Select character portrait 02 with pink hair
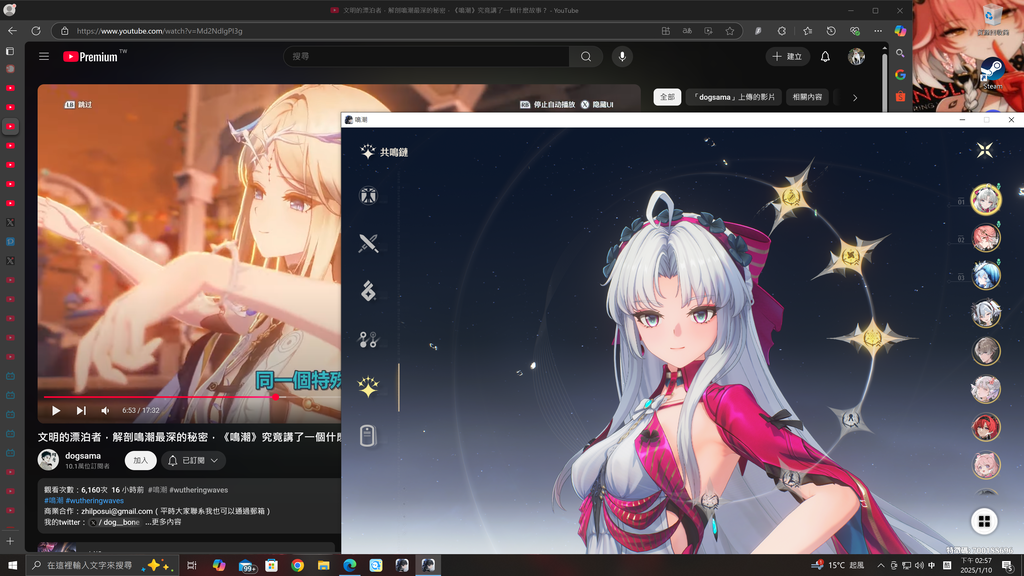The width and height of the screenshot is (1024, 576). point(985,238)
